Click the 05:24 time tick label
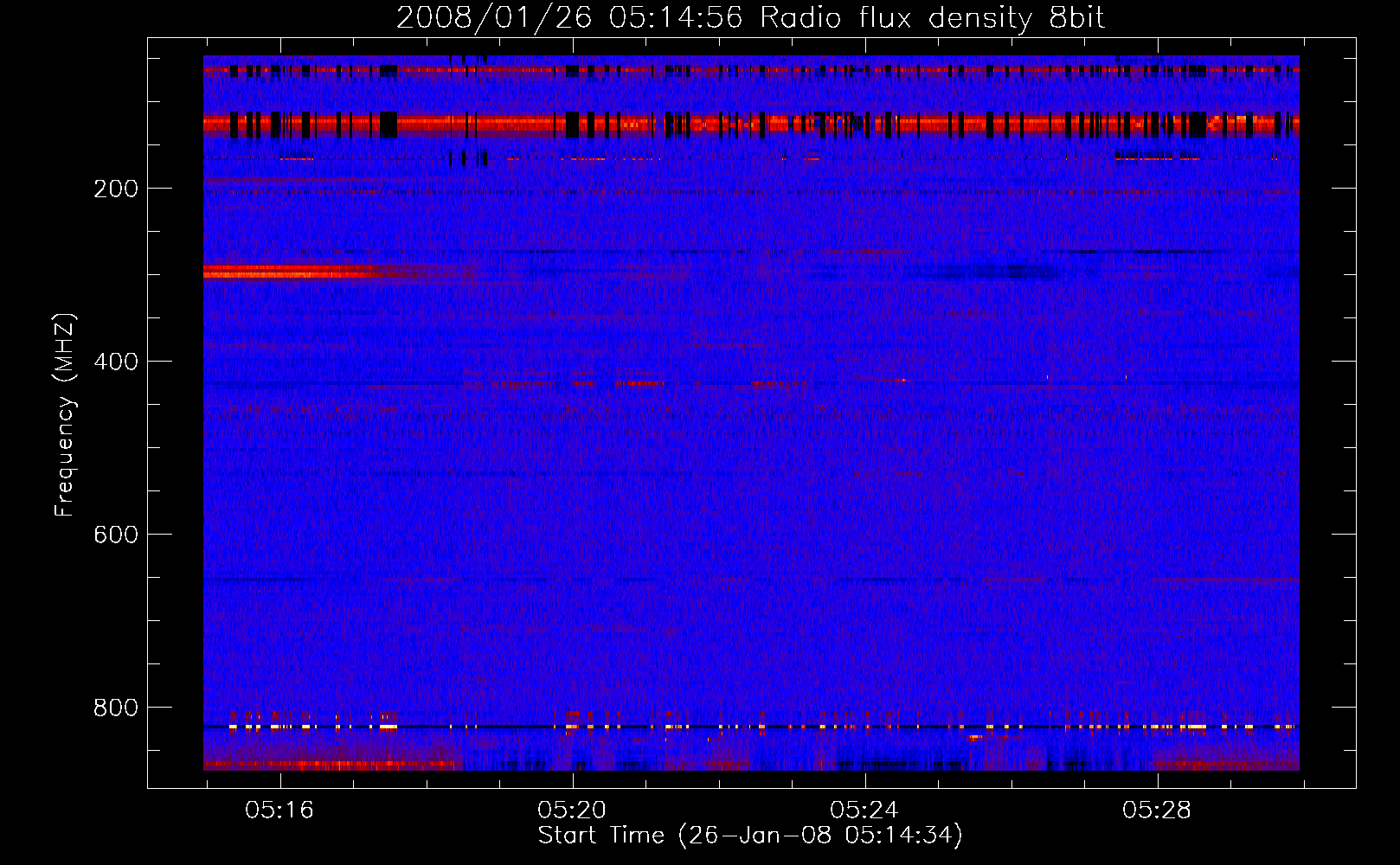 864,811
